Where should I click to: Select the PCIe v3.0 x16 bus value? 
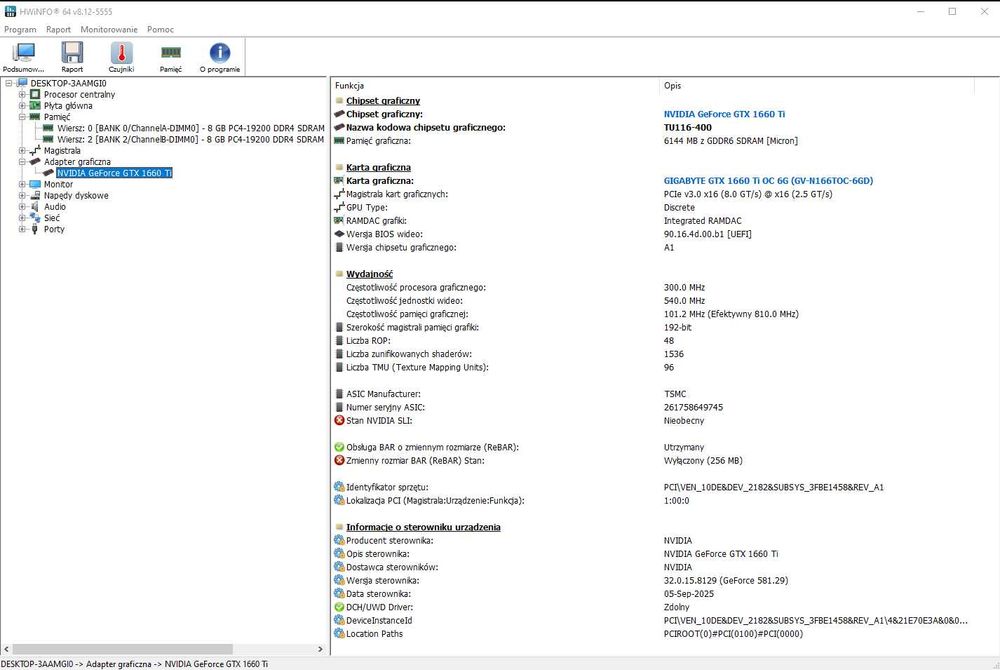click(x=748, y=194)
